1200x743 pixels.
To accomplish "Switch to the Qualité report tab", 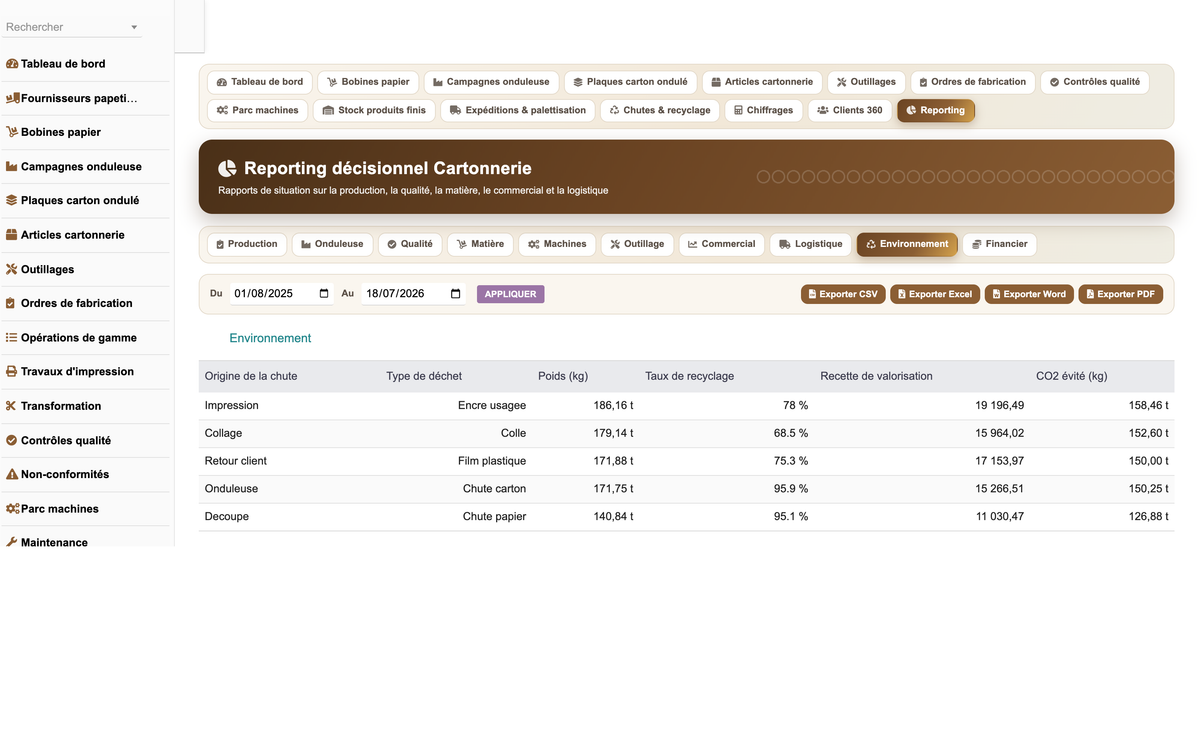I will coord(410,244).
